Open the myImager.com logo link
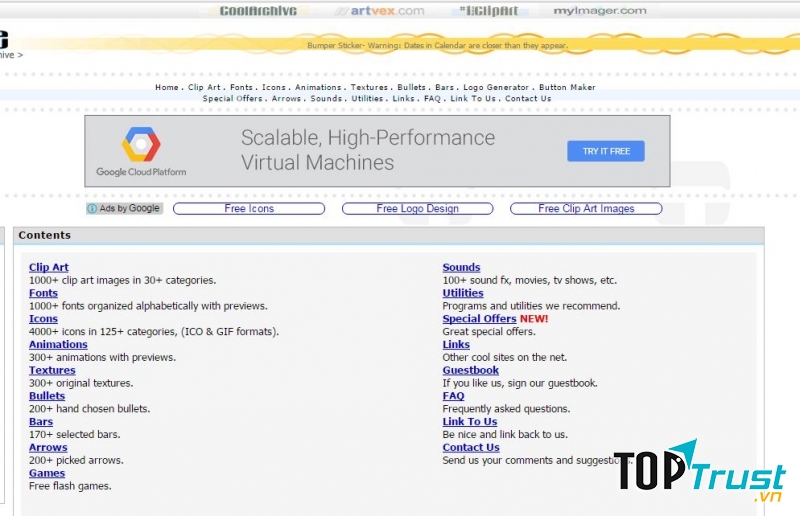Screen dimensions: 800x516 (x=600, y=11)
